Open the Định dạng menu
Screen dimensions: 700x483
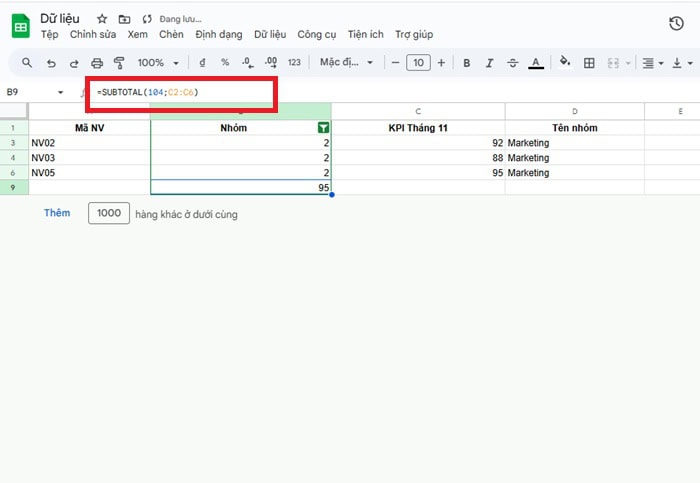coord(218,34)
